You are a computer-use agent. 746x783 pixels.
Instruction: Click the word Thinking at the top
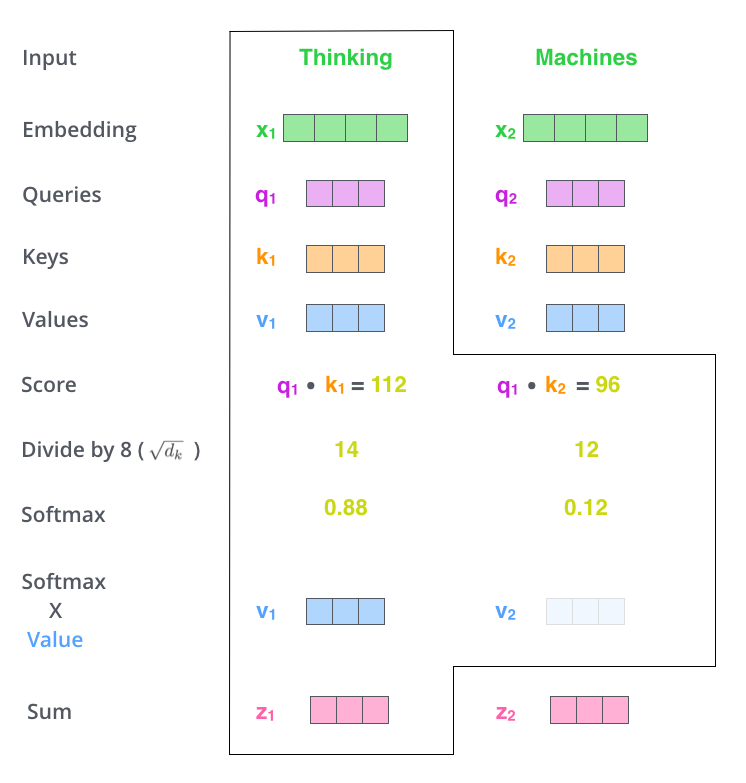pos(346,57)
